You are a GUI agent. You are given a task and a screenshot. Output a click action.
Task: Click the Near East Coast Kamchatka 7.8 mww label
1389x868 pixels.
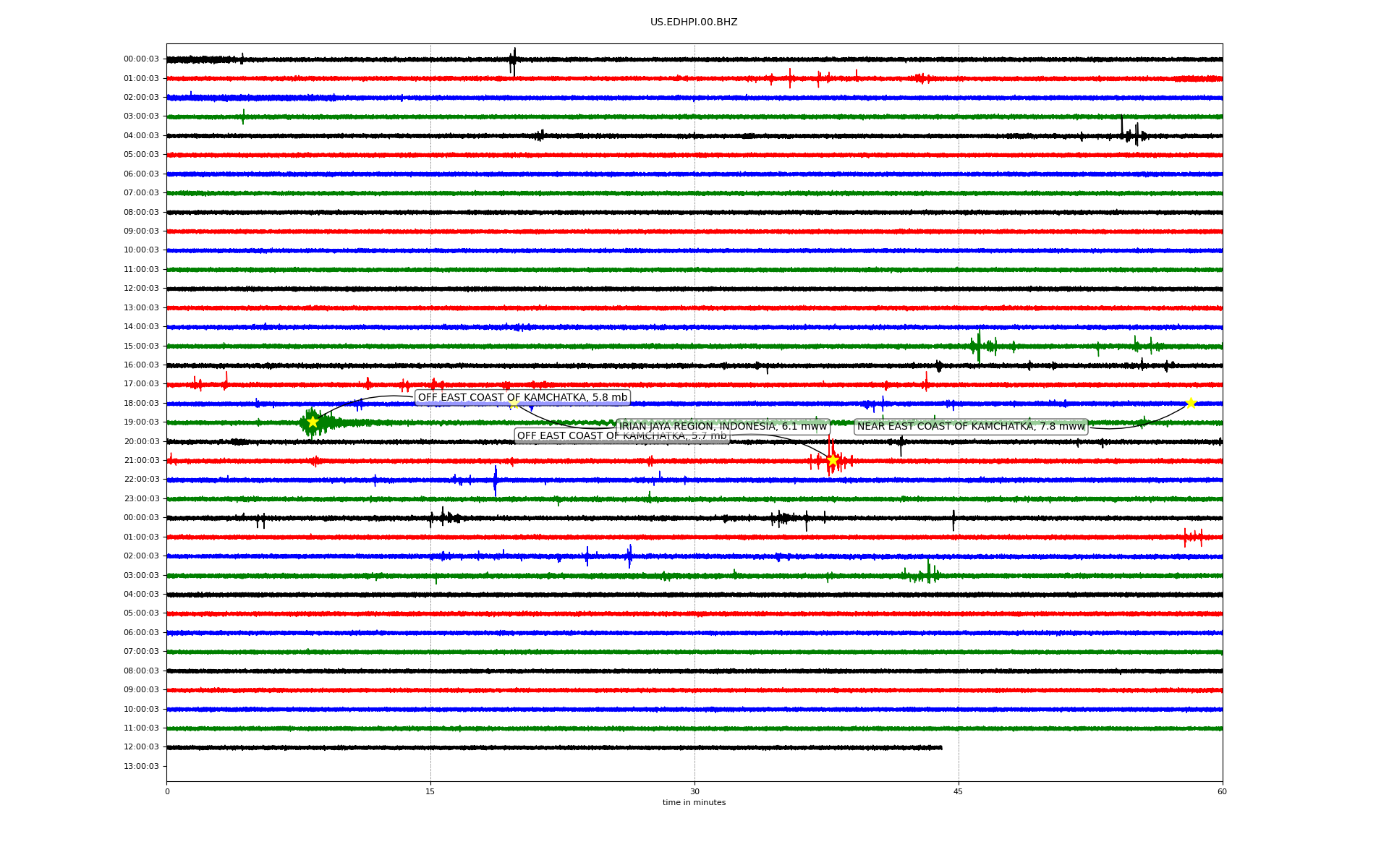pyautogui.click(x=971, y=426)
